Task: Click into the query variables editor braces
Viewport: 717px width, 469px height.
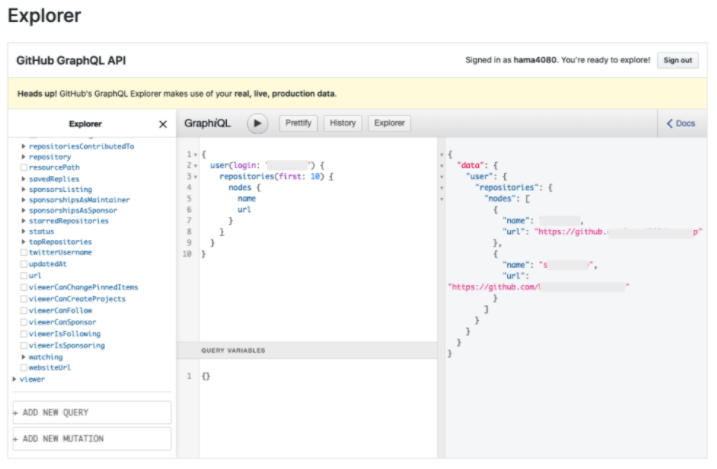Action: [x=206, y=376]
